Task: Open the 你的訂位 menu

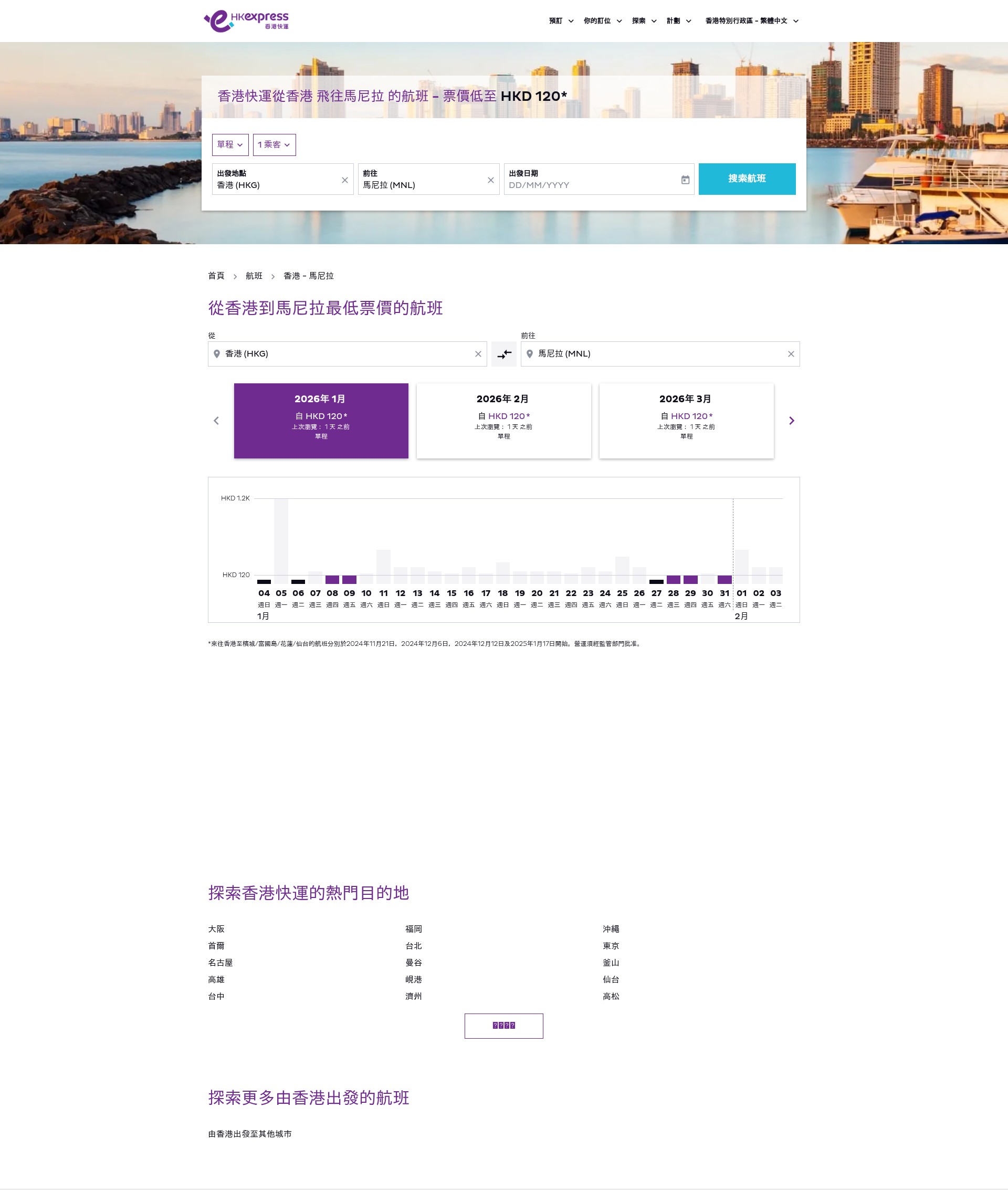Action: [x=603, y=21]
